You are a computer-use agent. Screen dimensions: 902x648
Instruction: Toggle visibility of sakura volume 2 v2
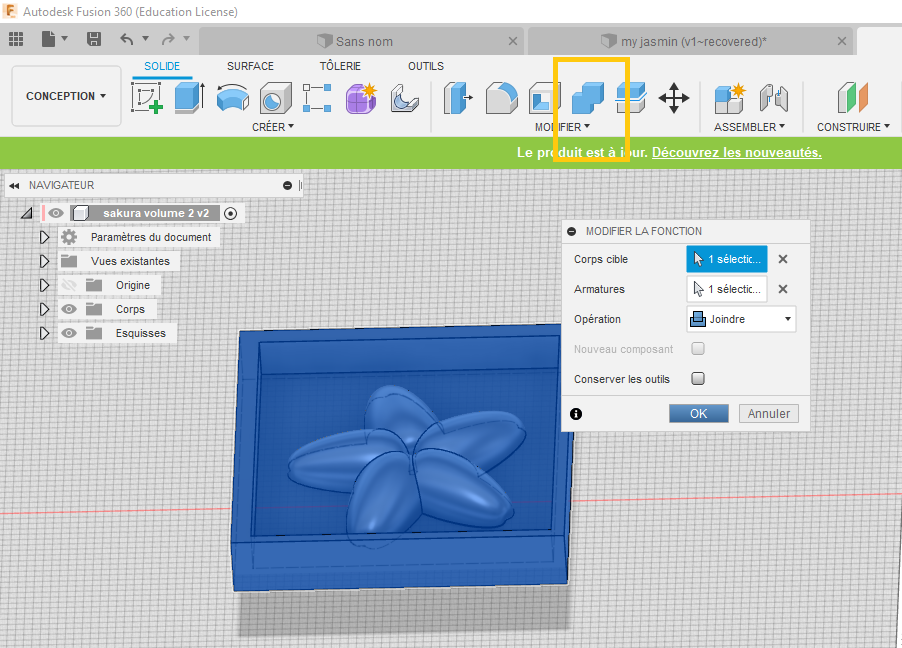tap(56, 213)
